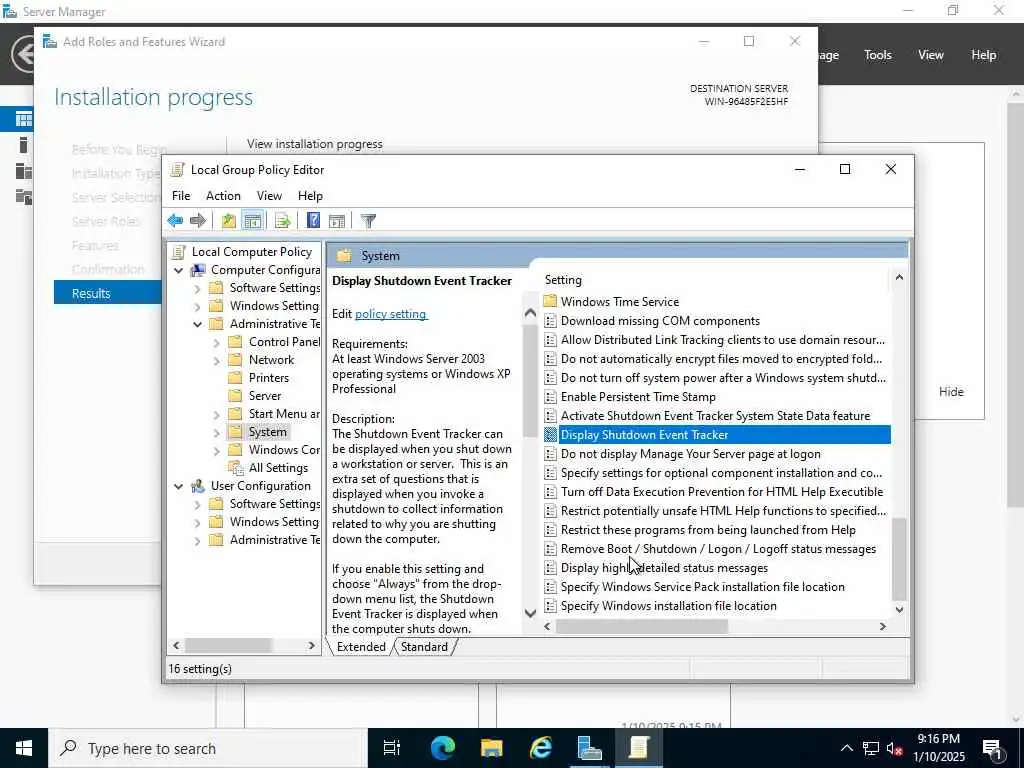The image size is (1024, 768).
Task: Open Tools menu in Server Manager
Action: [878, 55]
